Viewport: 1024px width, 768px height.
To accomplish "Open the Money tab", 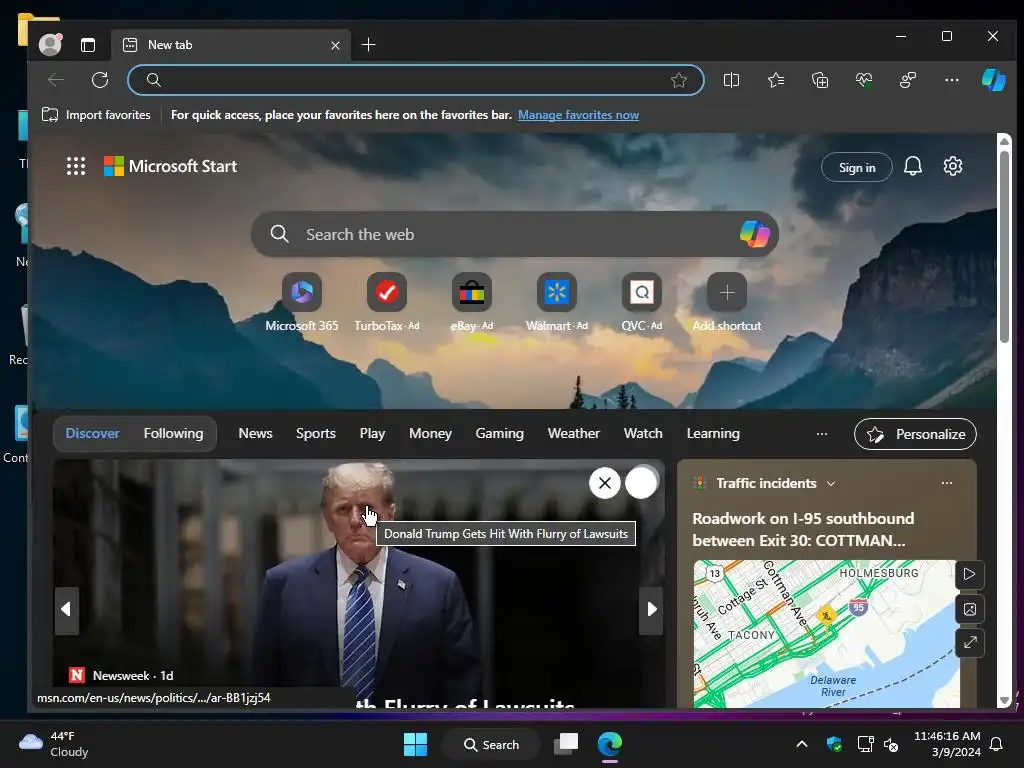I will click(x=430, y=434).
